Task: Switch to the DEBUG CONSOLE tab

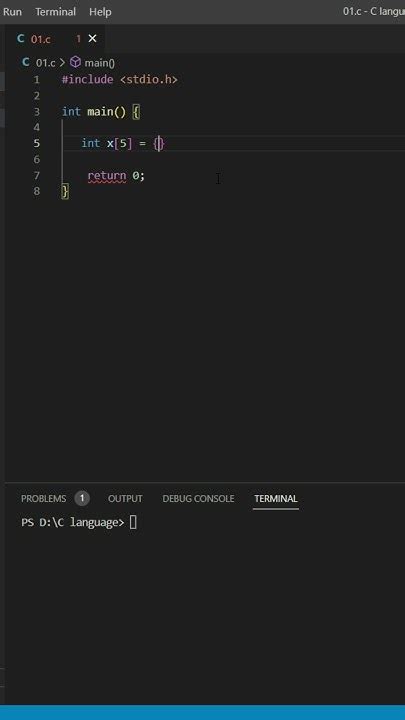Action: [198, 498]
